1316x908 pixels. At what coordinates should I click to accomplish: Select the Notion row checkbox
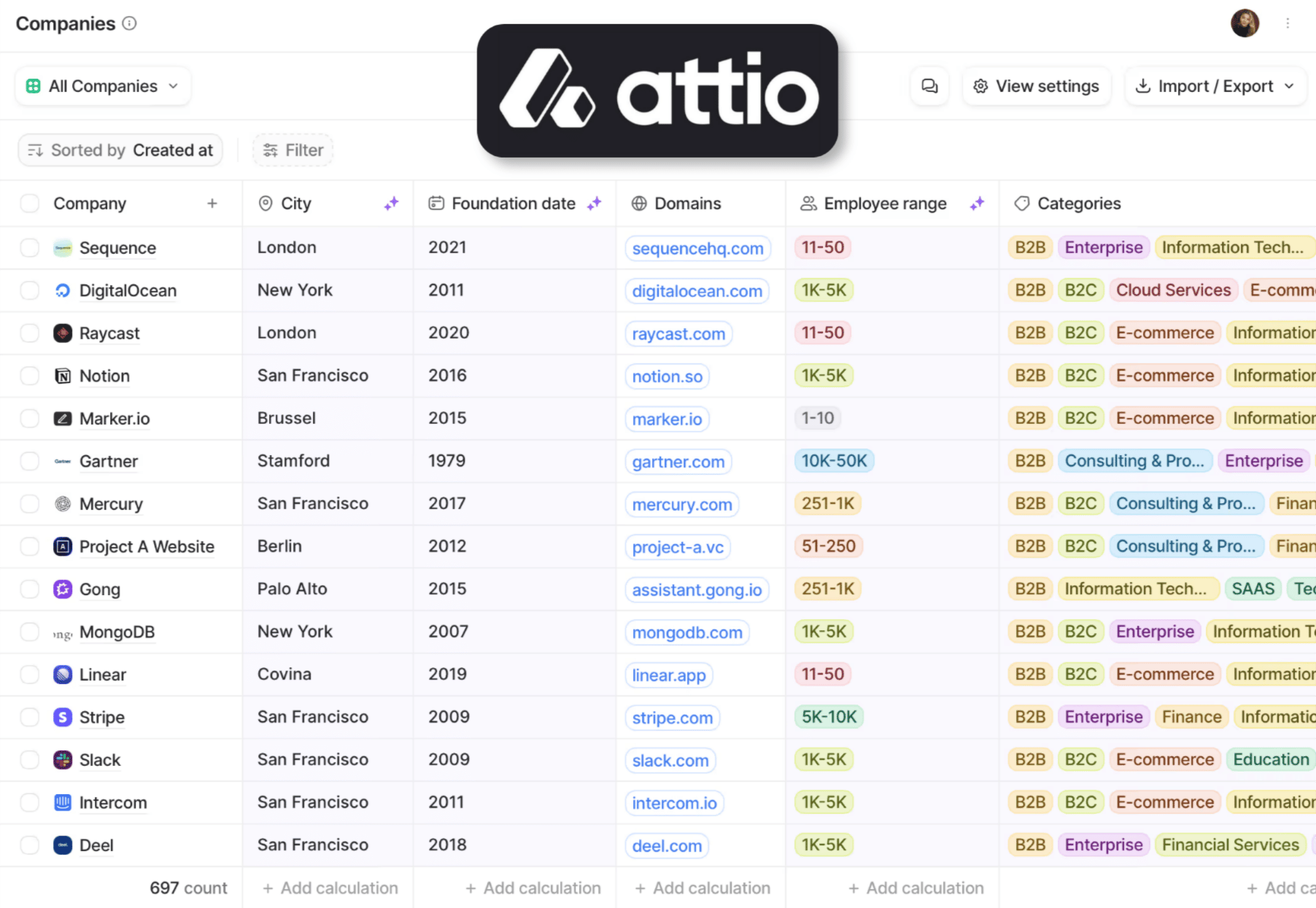click(29, 376)
